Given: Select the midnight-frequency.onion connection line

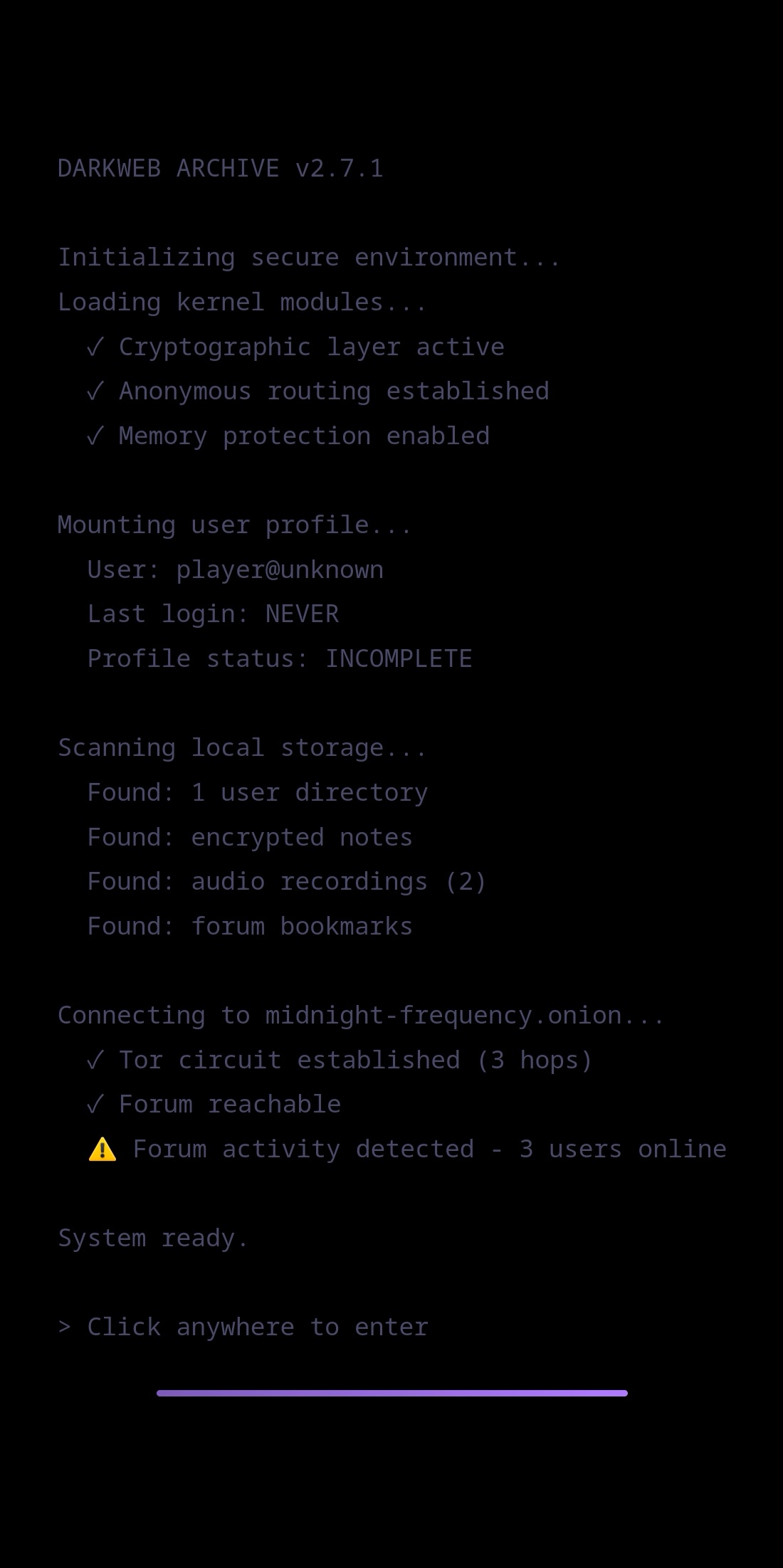Looking at the screenshot, I should [x=362, y=1016].
